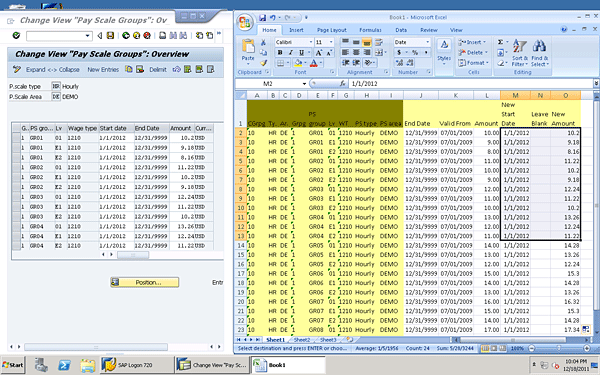
Task: Toggle Wrap Text in Alignment group
Action: tap(379, 42)
